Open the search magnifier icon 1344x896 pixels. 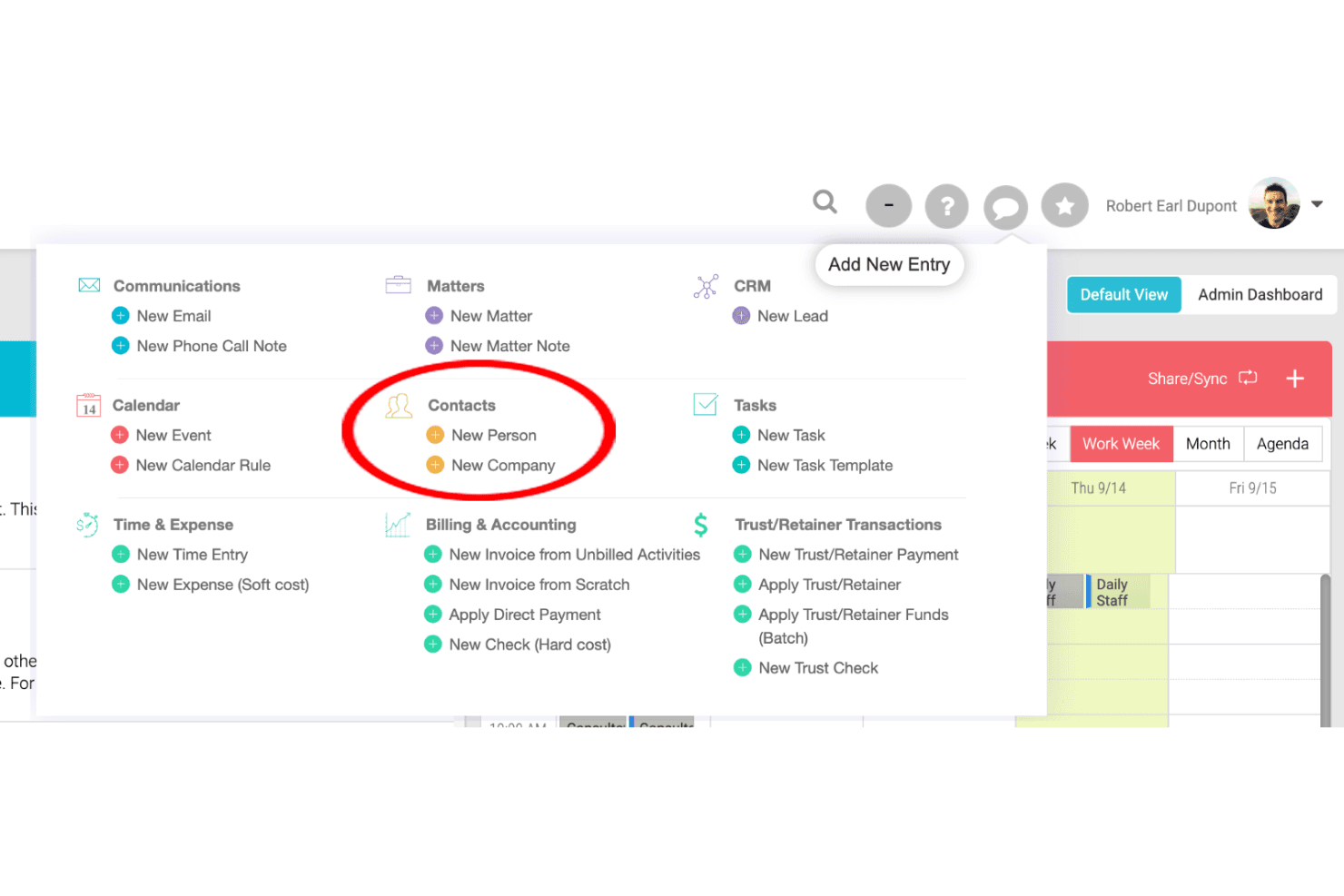click(x=825, y=202)
